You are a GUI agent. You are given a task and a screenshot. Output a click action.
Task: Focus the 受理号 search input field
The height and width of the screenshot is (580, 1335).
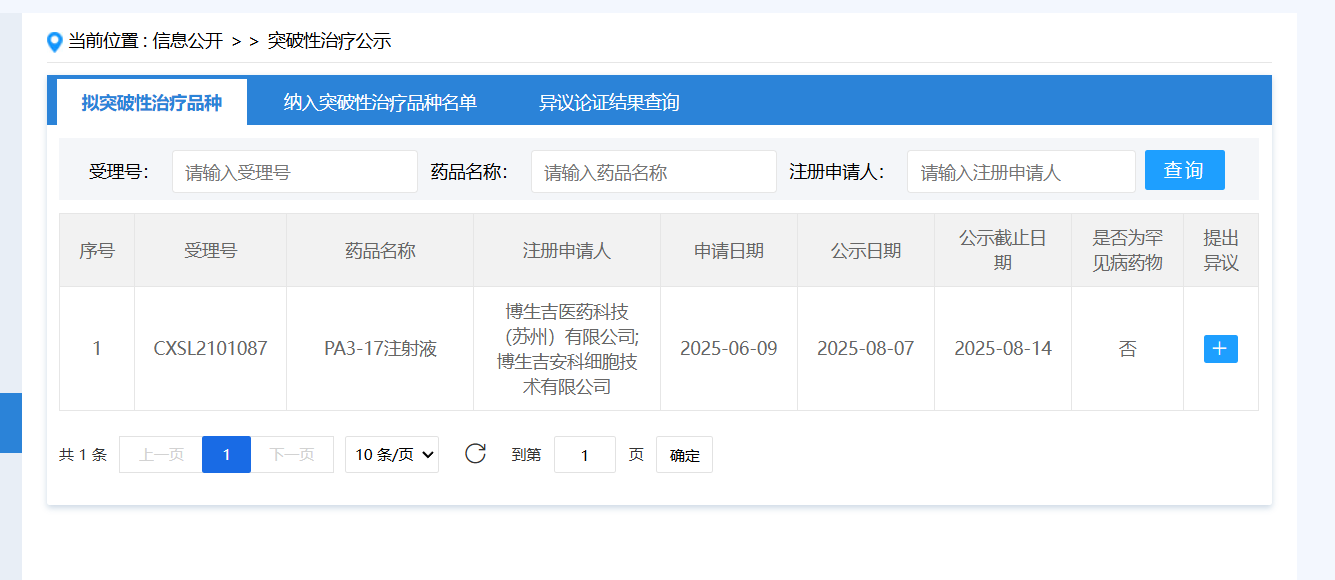point(295,172)
